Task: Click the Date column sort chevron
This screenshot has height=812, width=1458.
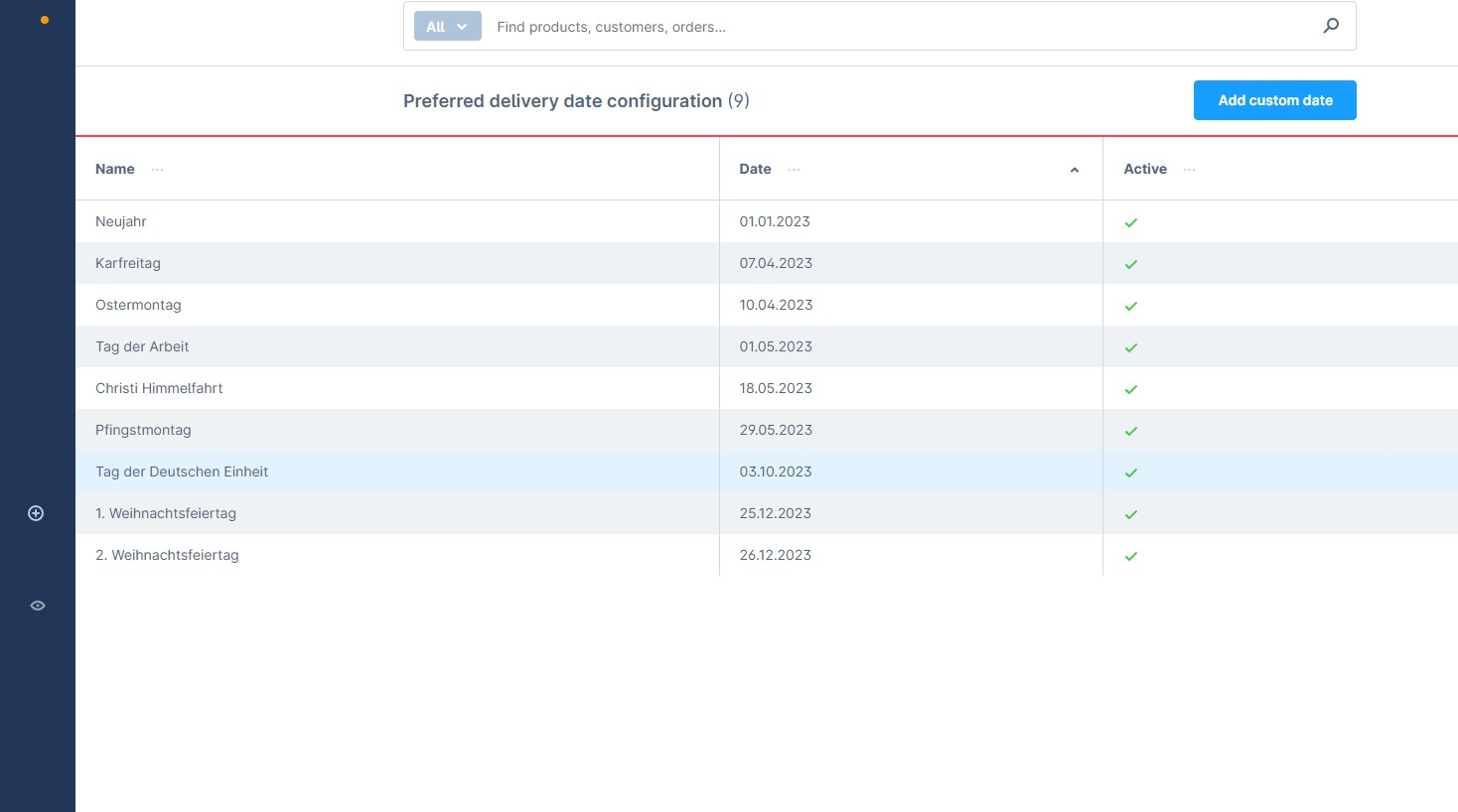Action: [1075, 170]
